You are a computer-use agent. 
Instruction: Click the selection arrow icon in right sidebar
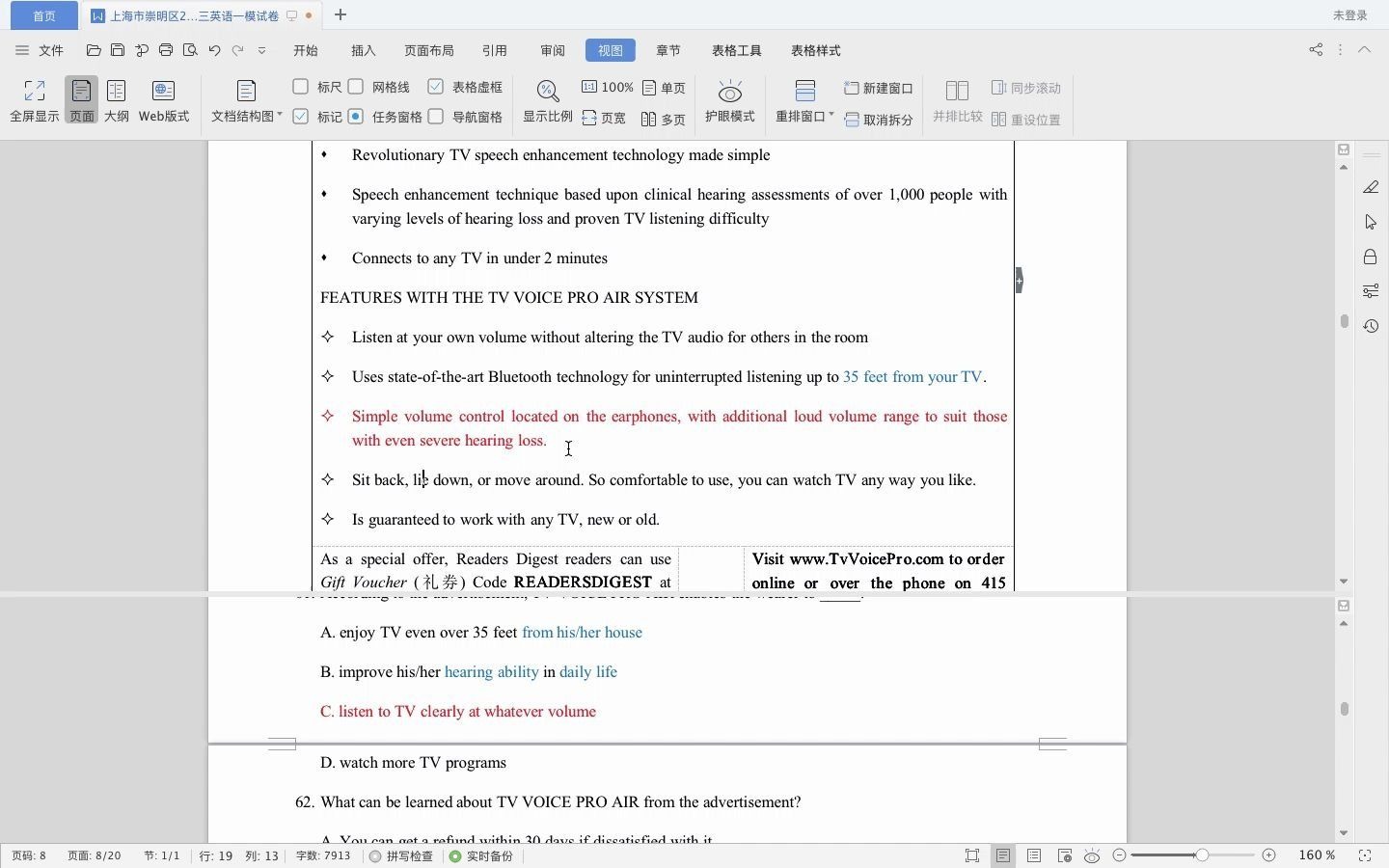[1371, 222]
